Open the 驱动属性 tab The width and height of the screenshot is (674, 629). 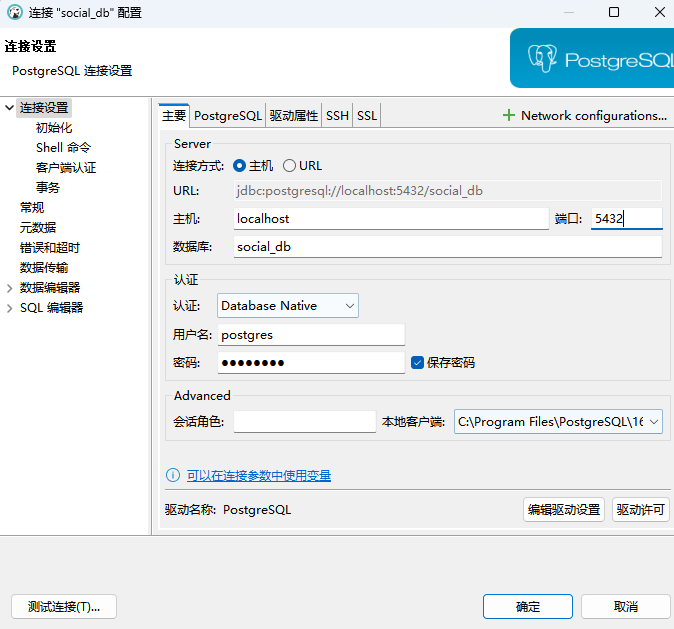tap(294, 116)
